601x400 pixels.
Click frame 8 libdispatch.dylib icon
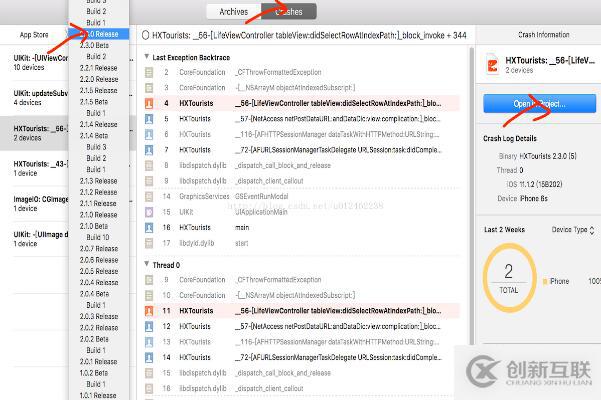pyautogui.click(x=149, y=166)
